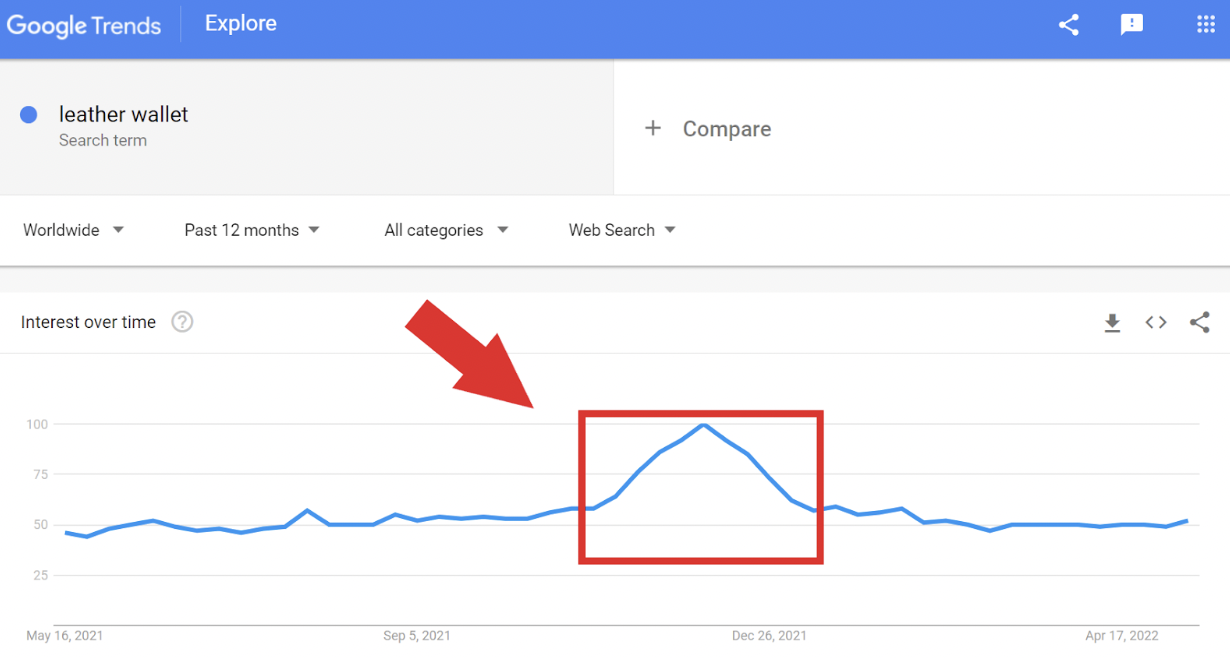
Task: Expand the All categories dropdown
Action: click(x=446, y=230)
